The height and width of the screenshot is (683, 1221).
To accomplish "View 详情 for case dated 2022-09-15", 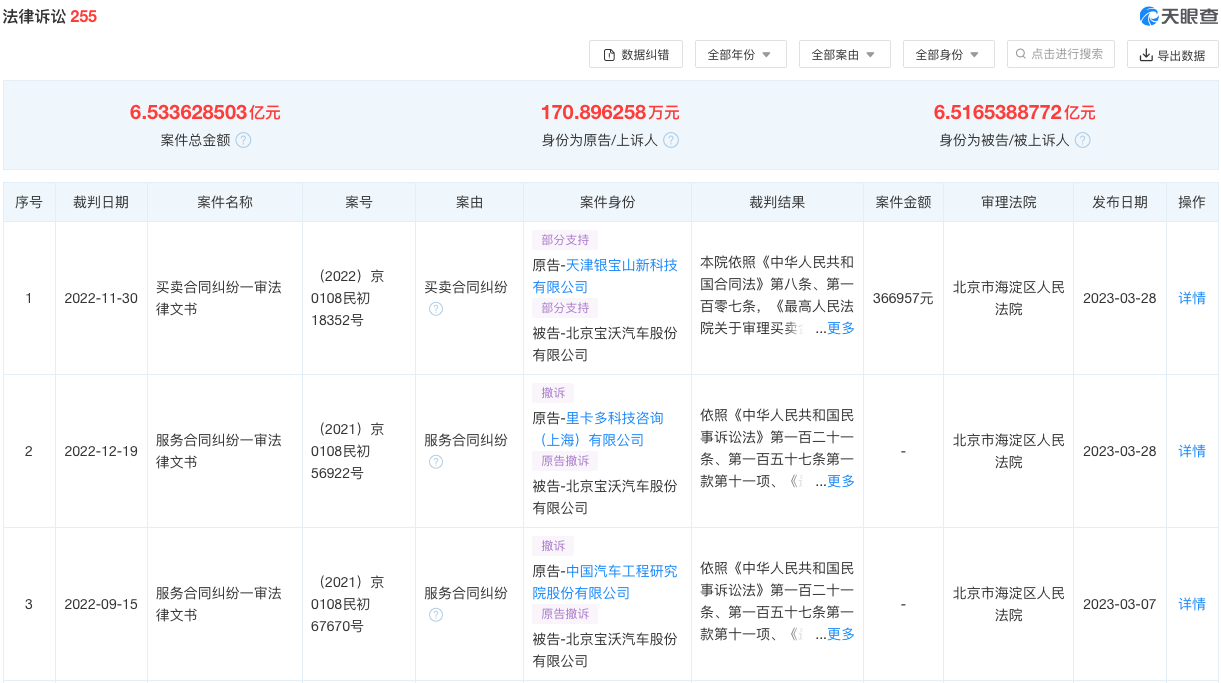I will [1192, 604].
